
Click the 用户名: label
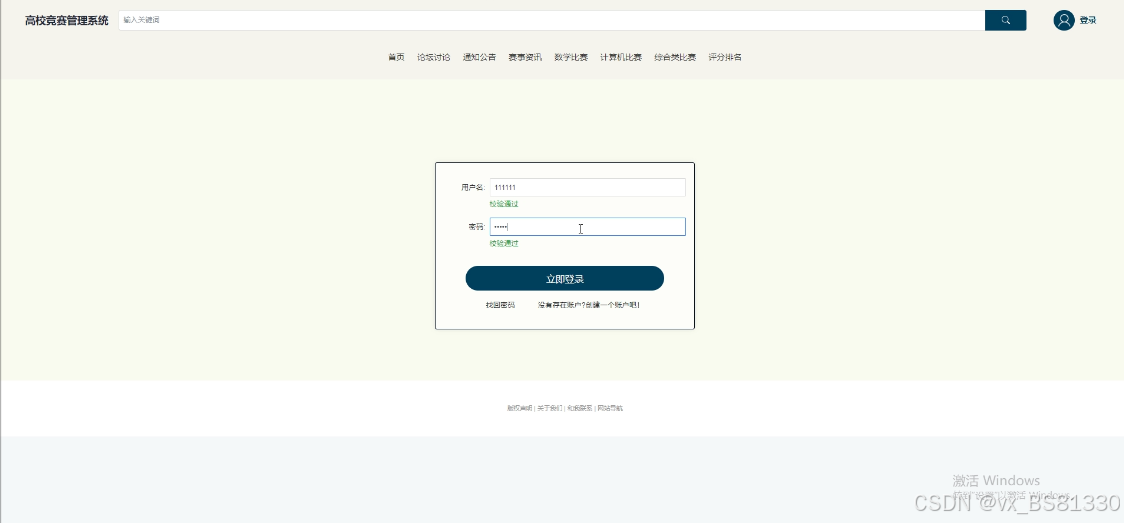(x=473, y=188)
